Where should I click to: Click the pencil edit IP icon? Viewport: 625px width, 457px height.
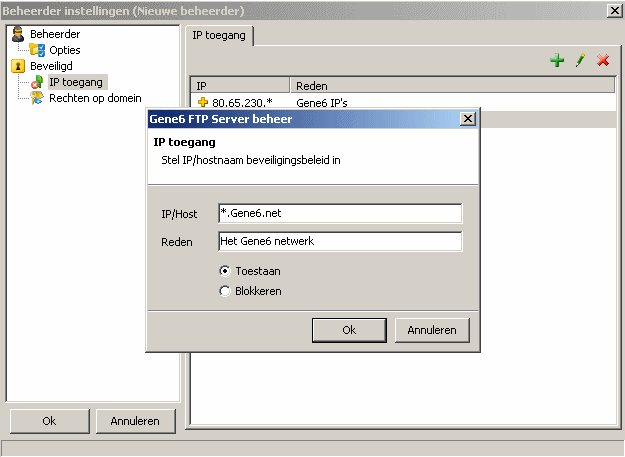pyautogui.click(x=580, y=61)
